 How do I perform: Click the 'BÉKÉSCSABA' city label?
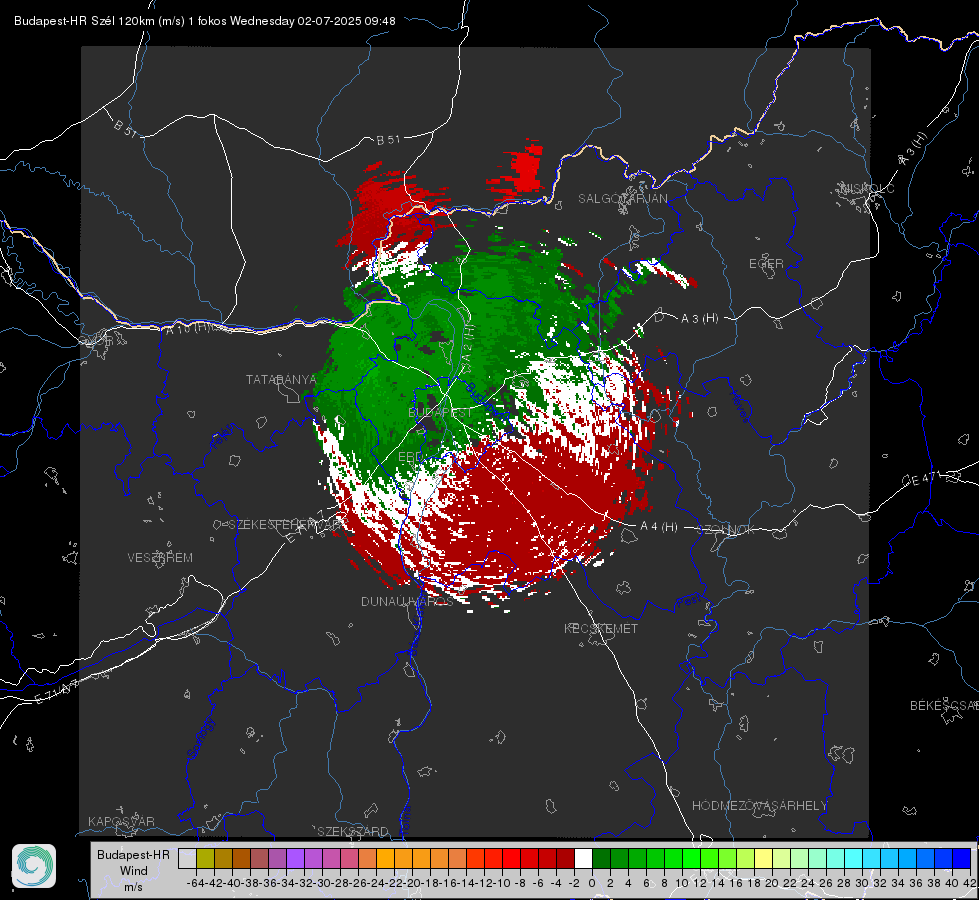[944, 705]
